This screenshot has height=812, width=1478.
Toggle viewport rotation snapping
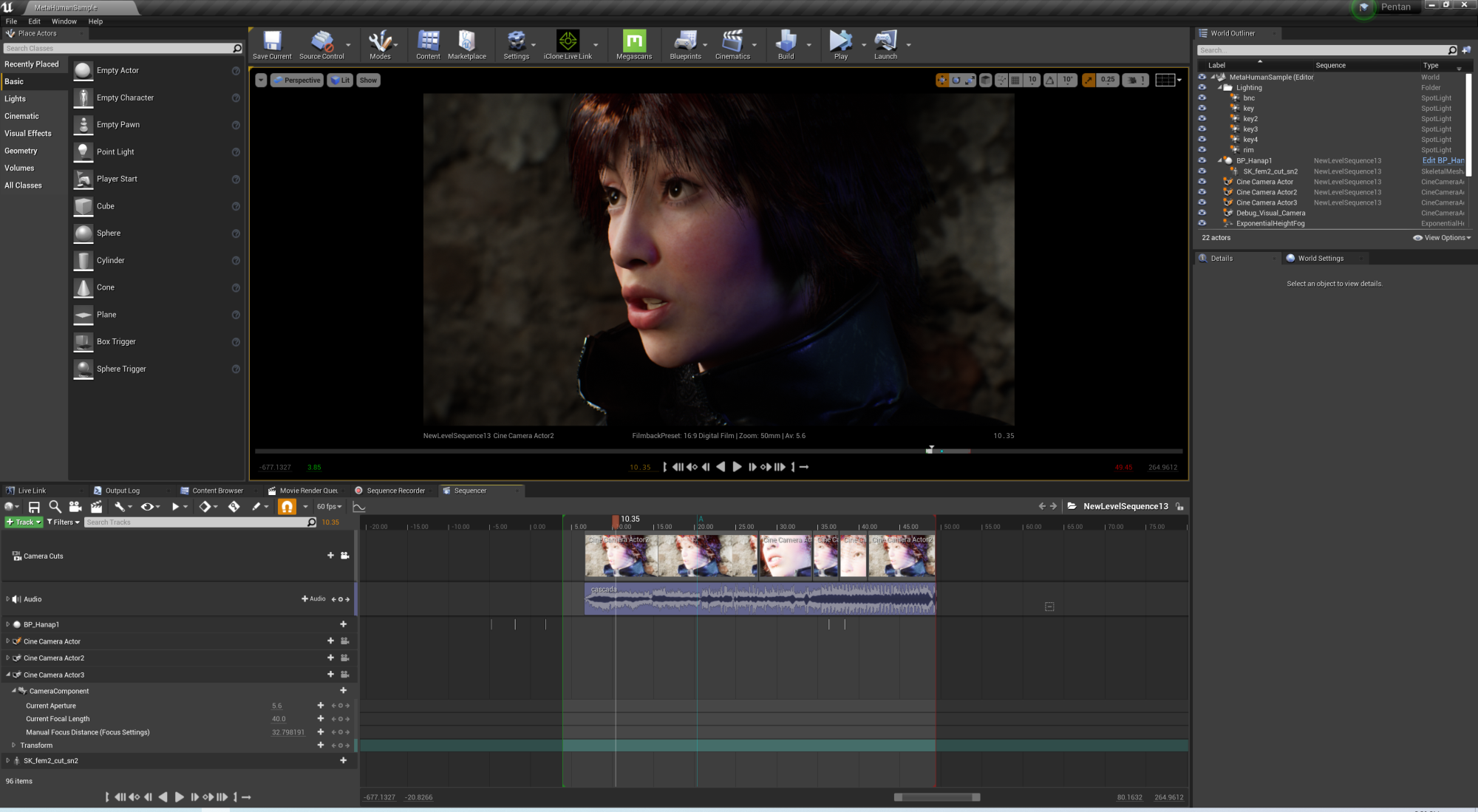1050,80
